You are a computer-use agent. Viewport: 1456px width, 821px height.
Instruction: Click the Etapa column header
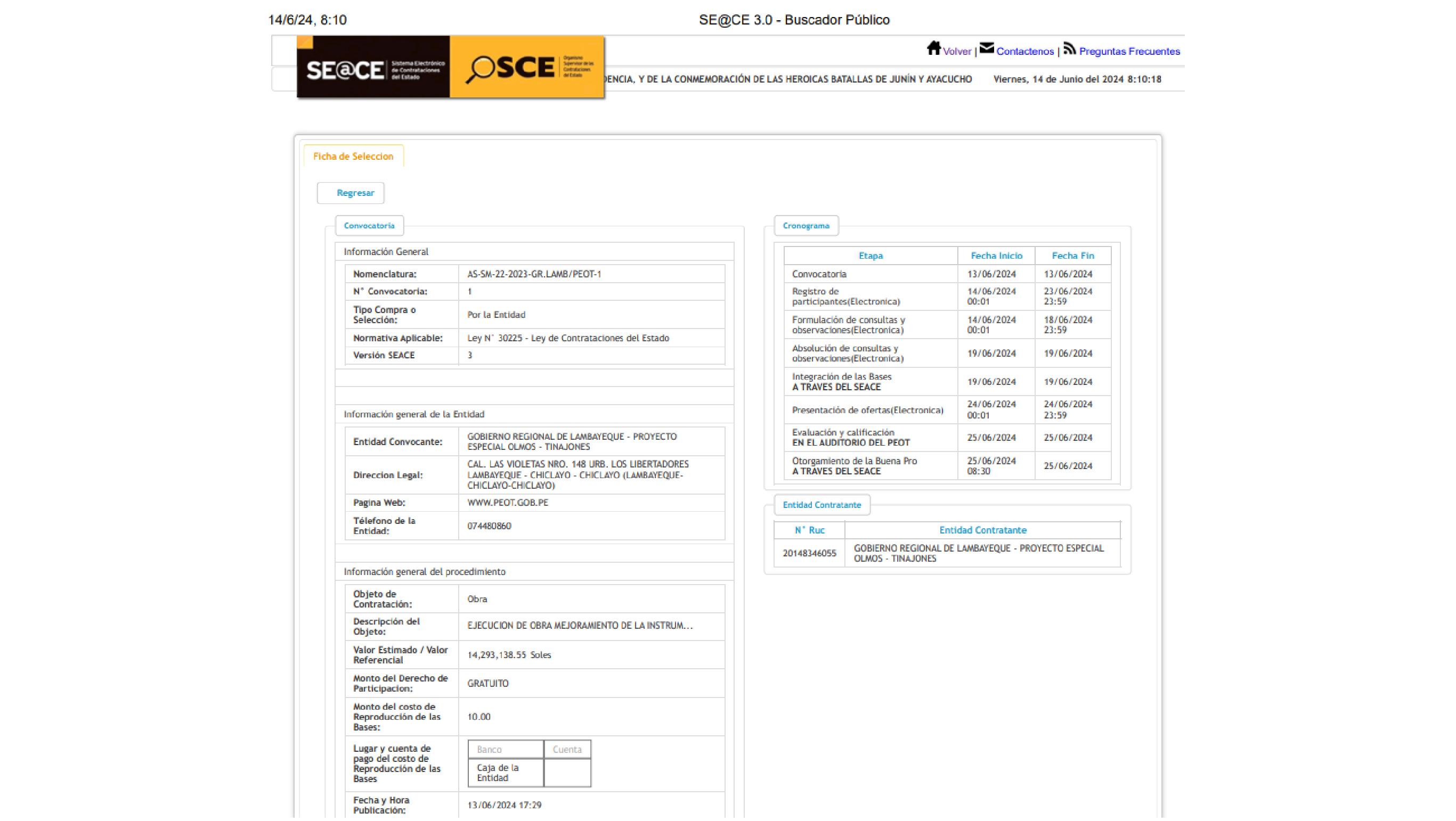coord(871,256)
